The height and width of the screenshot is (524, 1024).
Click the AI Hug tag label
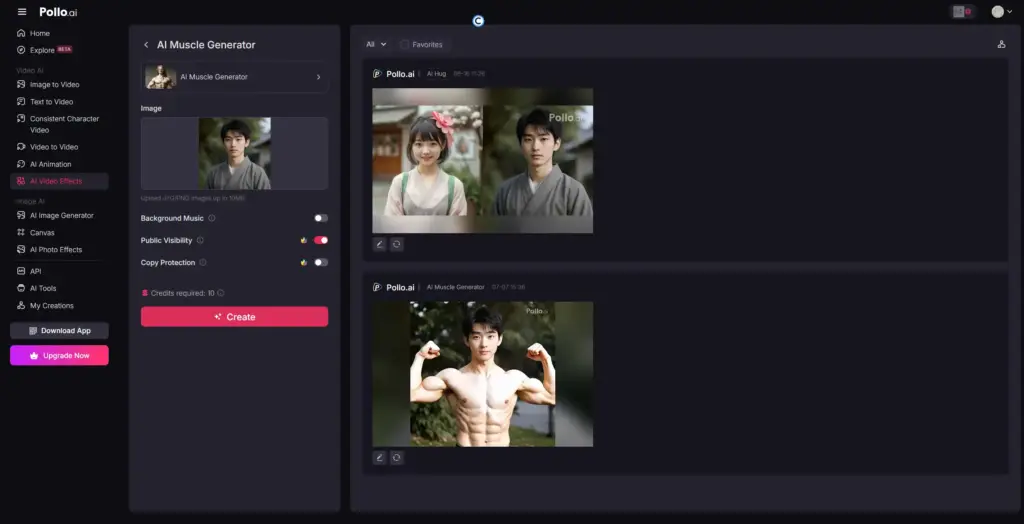[x=436, y=74]
